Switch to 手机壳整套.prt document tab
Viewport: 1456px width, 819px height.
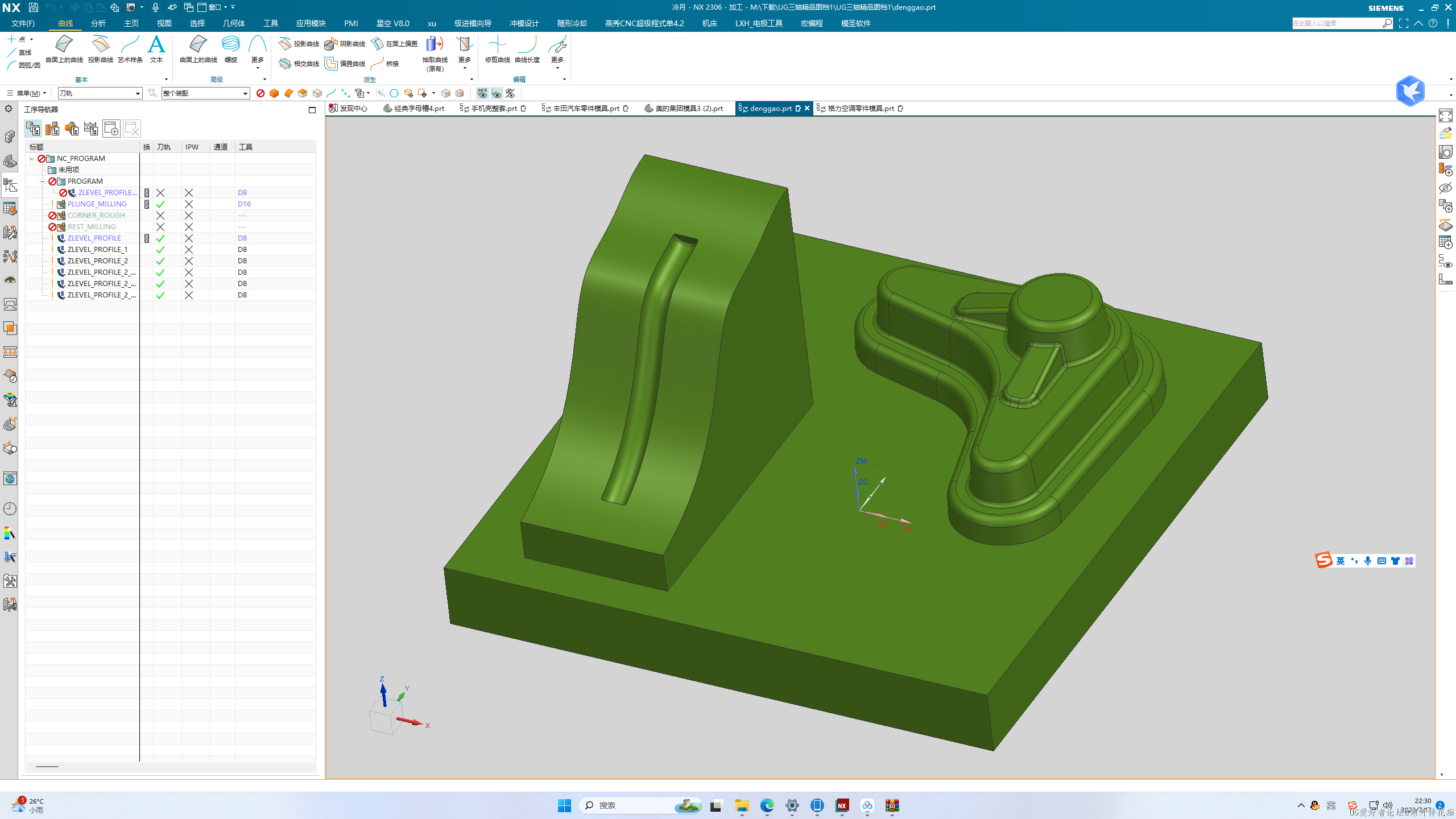(x=494, y=109)
